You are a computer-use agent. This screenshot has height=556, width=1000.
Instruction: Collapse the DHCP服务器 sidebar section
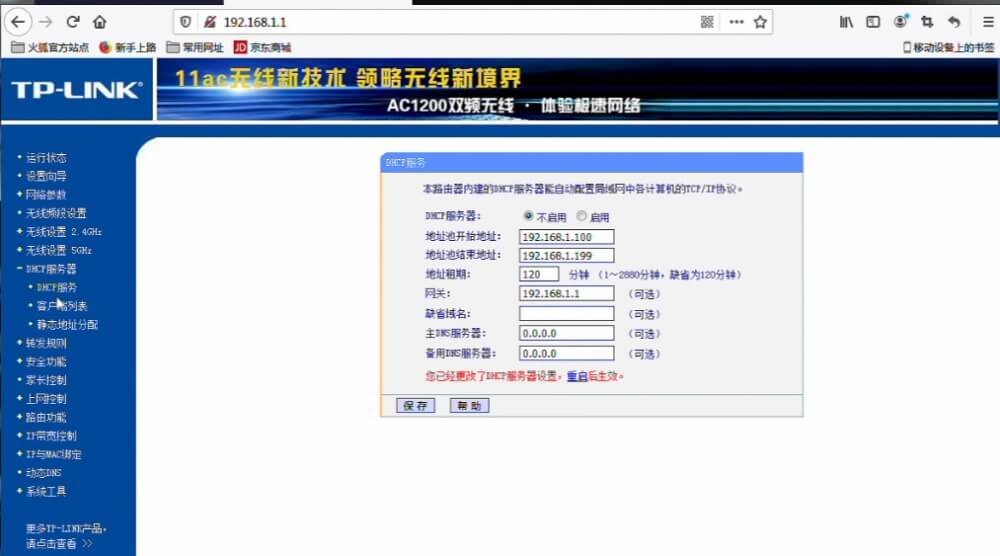click(50, 268)
